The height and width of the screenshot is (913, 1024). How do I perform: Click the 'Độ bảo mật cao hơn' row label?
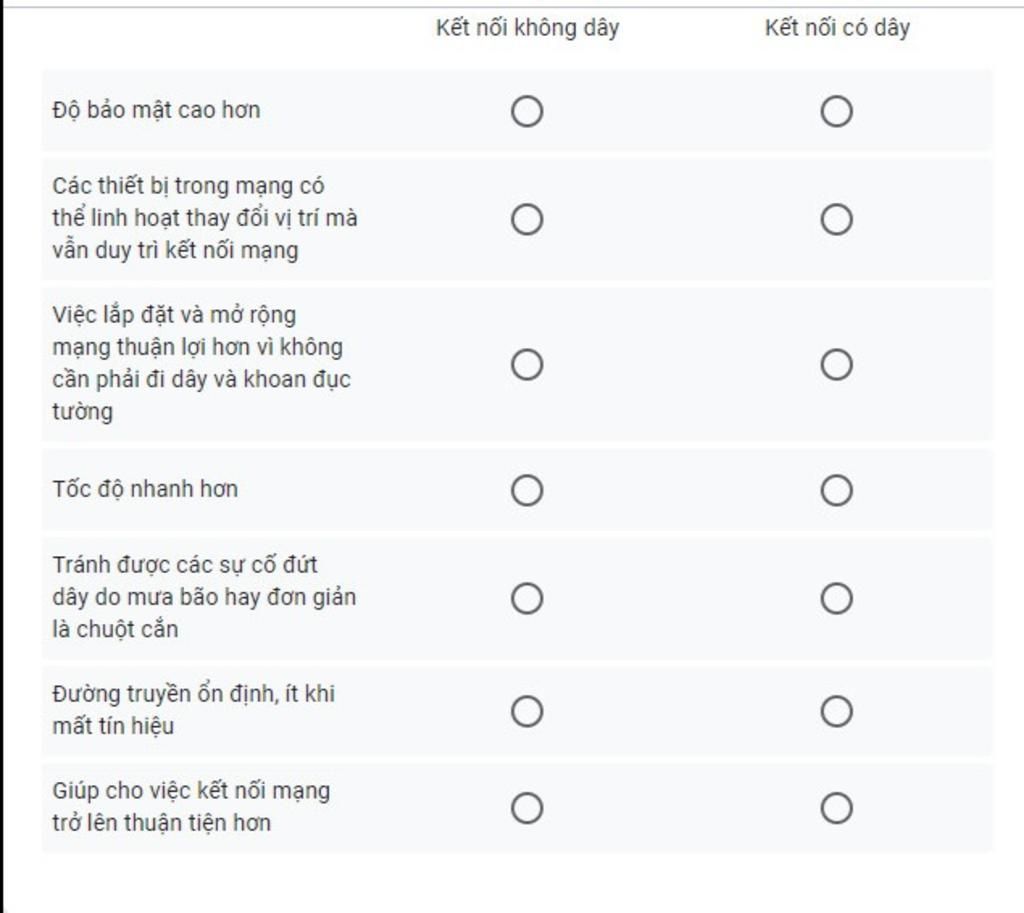point(156,110)
